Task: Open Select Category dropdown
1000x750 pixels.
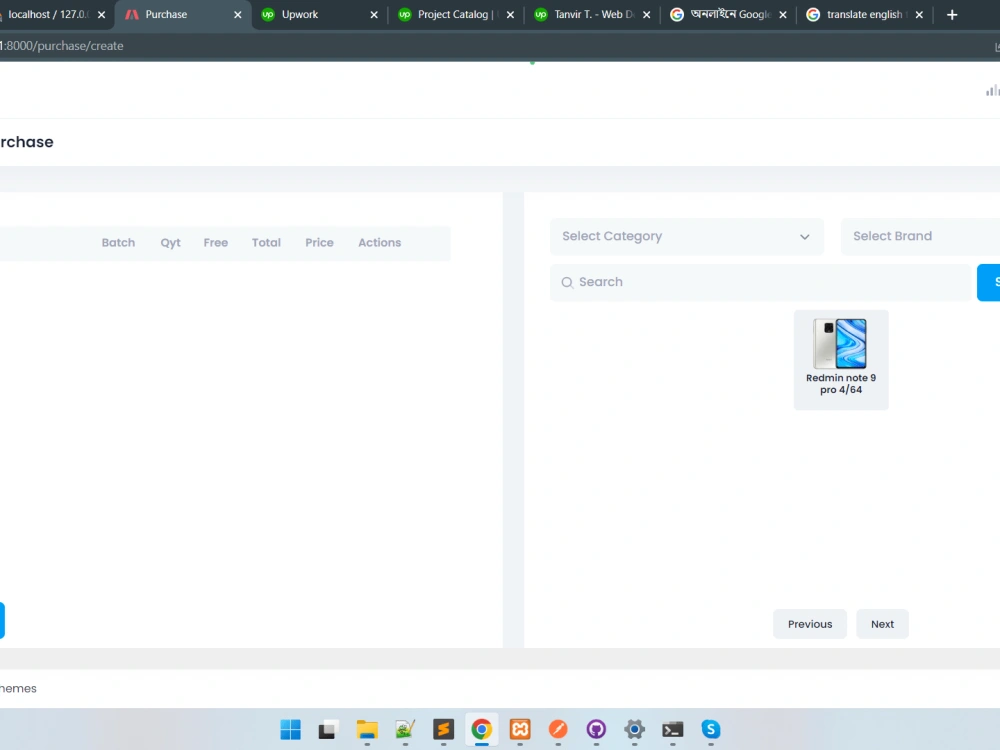Action: tap(686, 236)
